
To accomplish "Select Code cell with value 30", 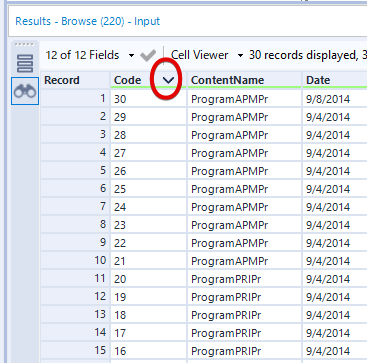I will (149, 99).
